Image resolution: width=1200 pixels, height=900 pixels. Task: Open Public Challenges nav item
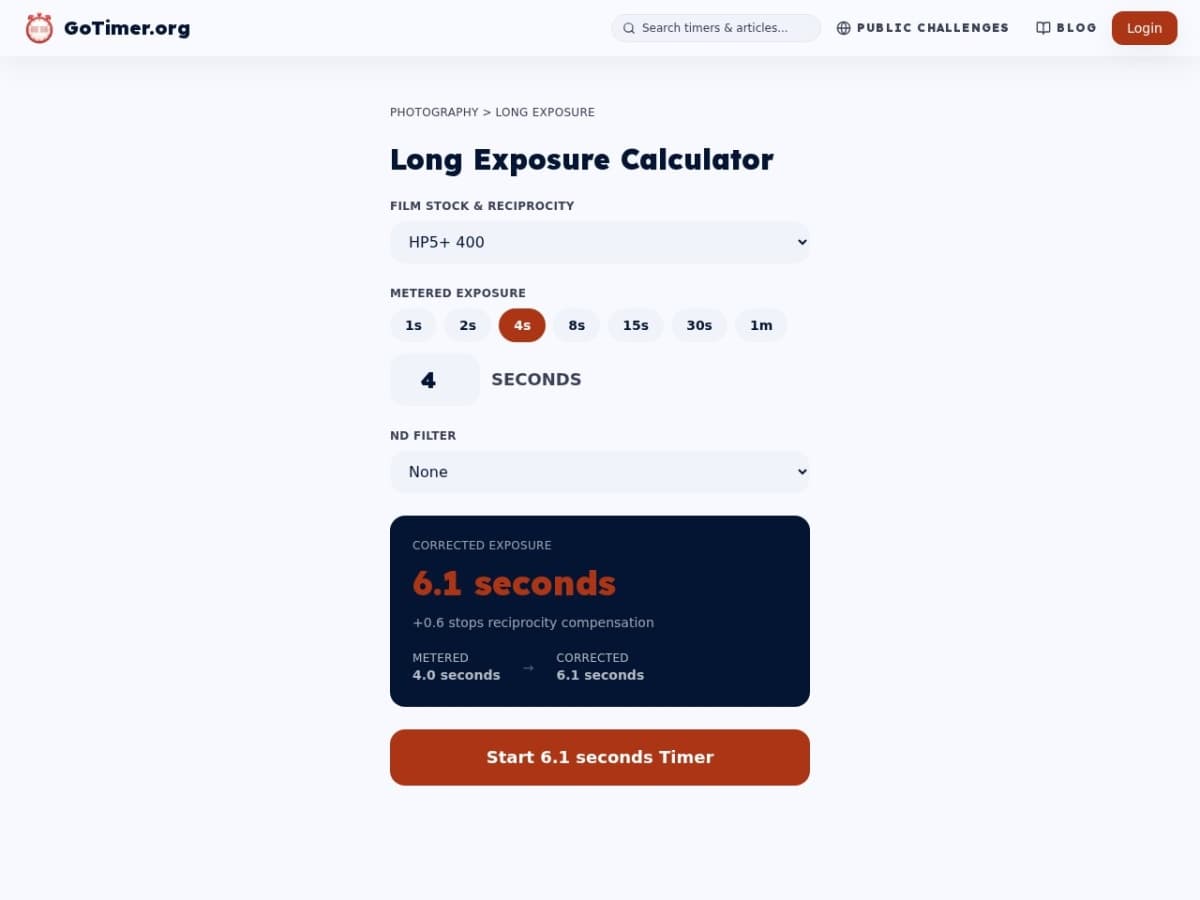point(932,28)
